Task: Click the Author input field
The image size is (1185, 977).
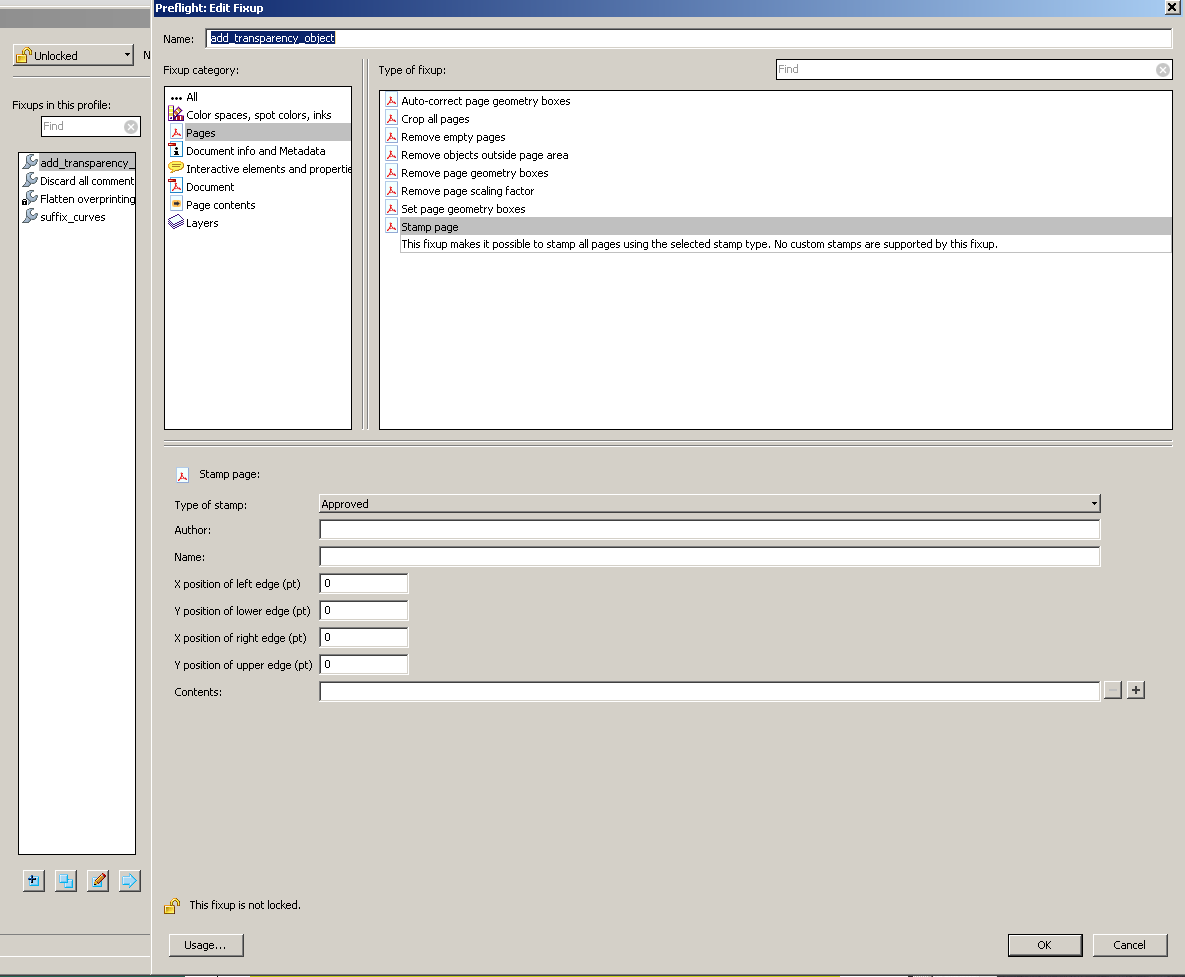Action: (x=710, y=530)
